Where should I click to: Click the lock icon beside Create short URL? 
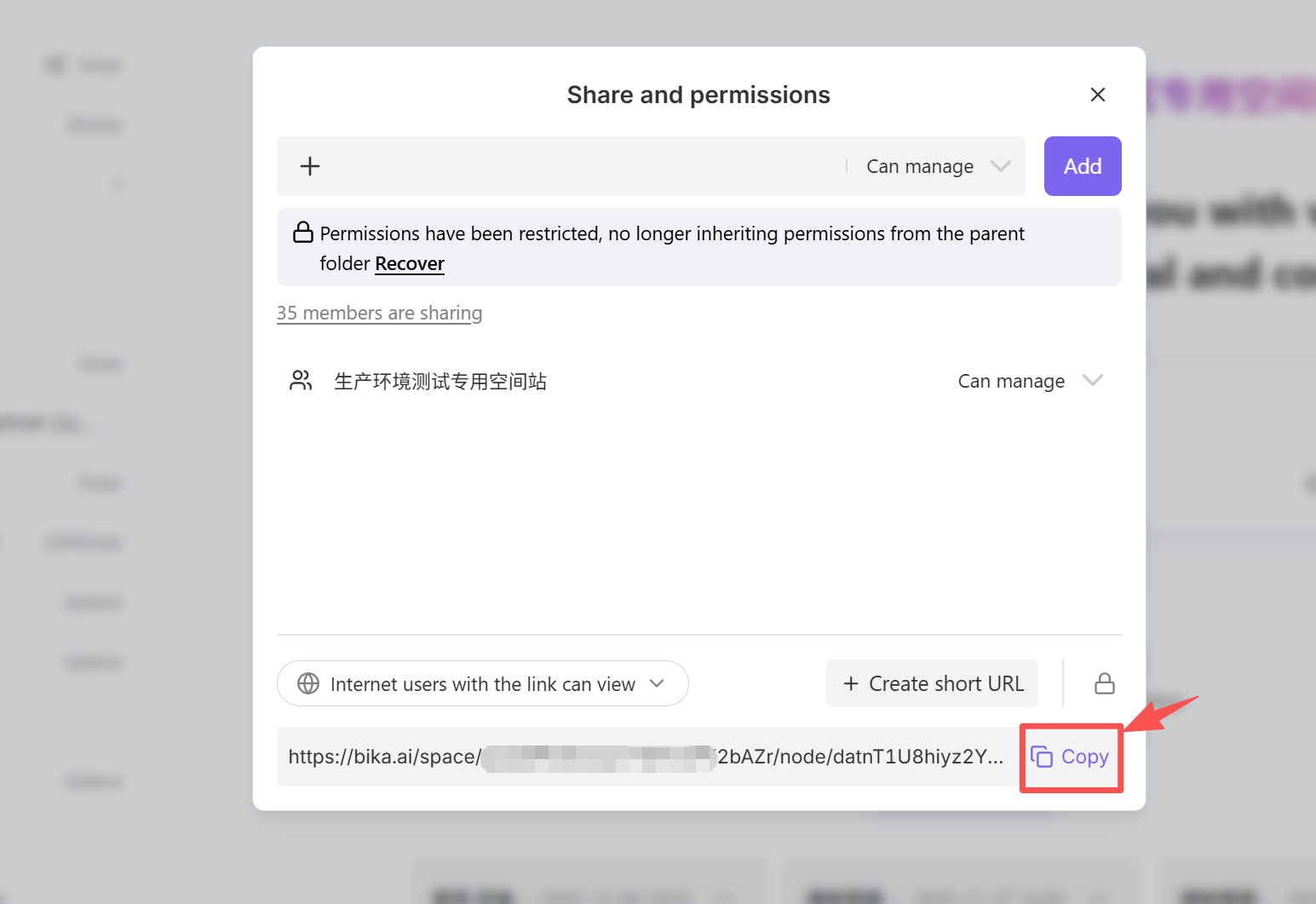1104,683
